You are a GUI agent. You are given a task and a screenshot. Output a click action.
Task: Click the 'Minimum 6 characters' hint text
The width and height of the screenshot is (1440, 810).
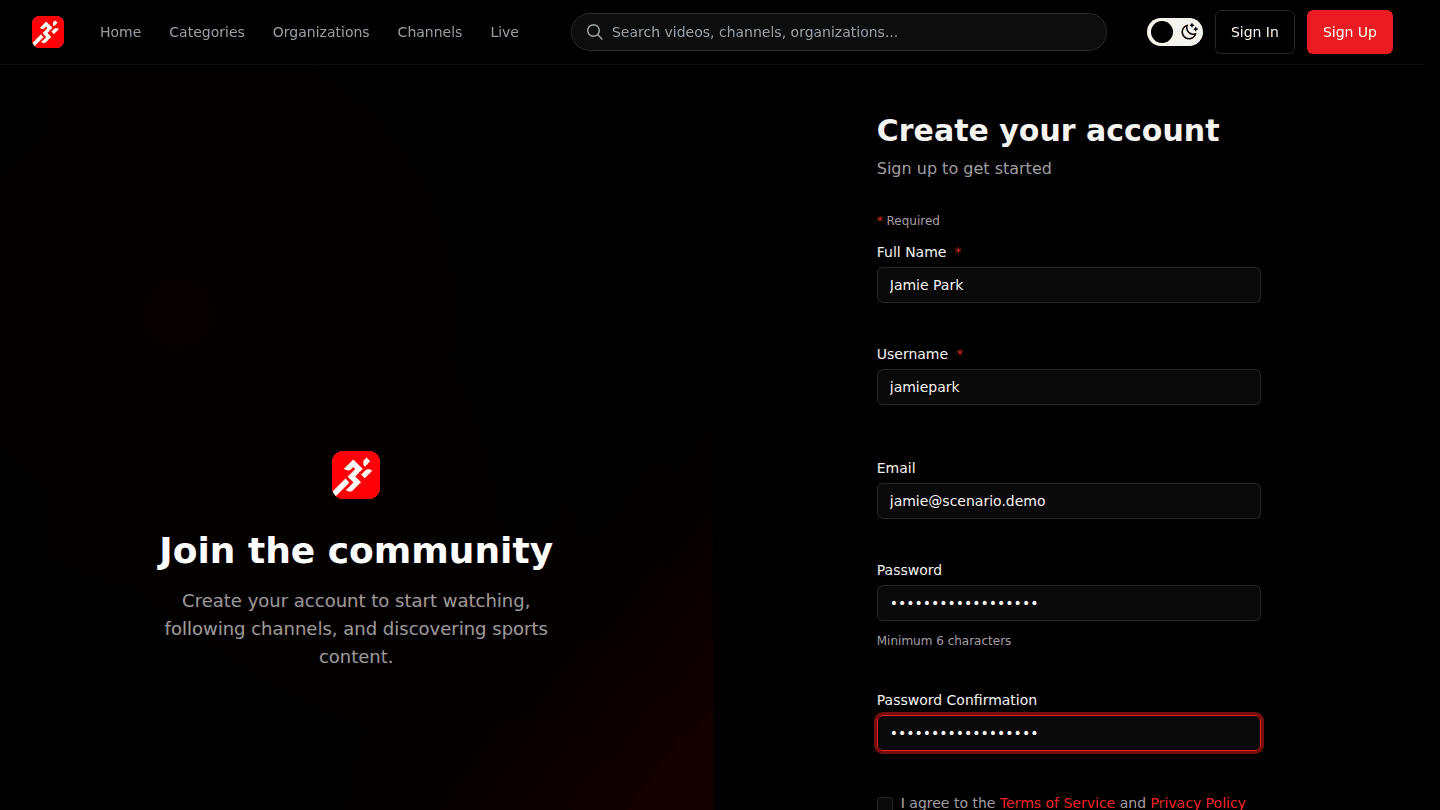[944, 641]
